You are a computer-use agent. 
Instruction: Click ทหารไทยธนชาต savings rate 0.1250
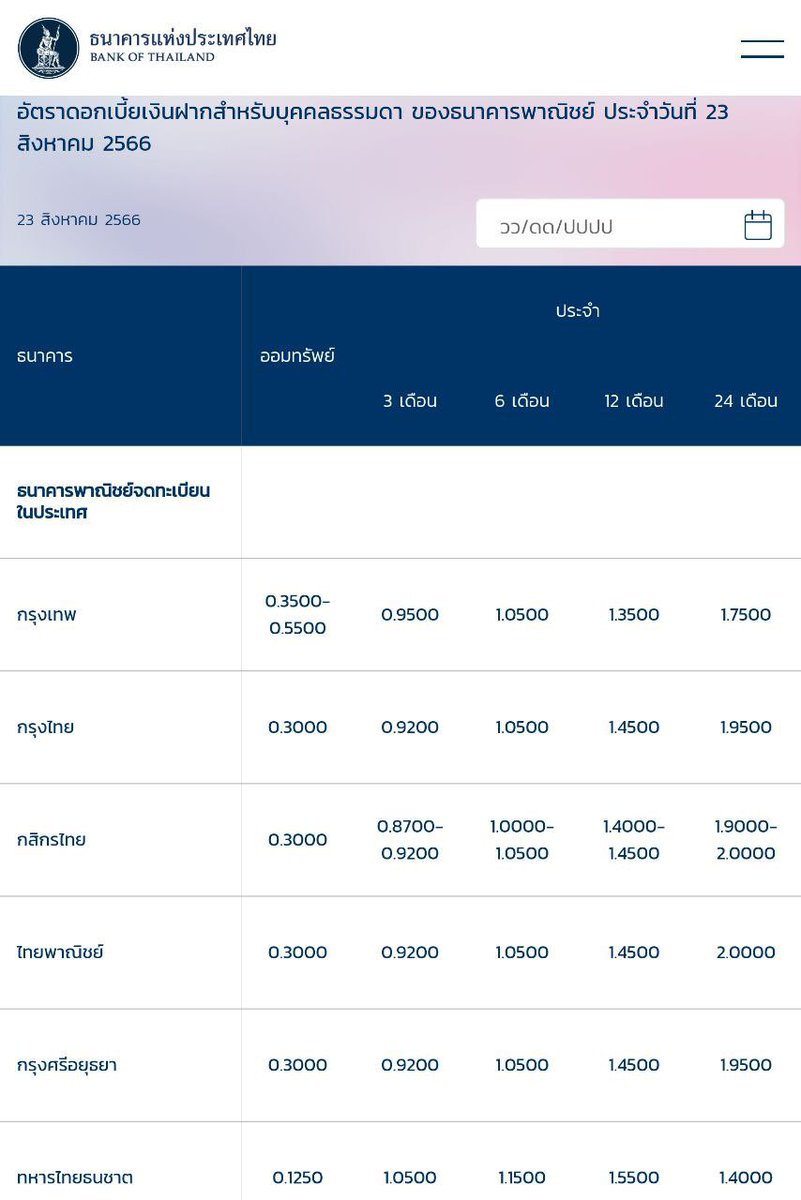tap(298, 1178)
